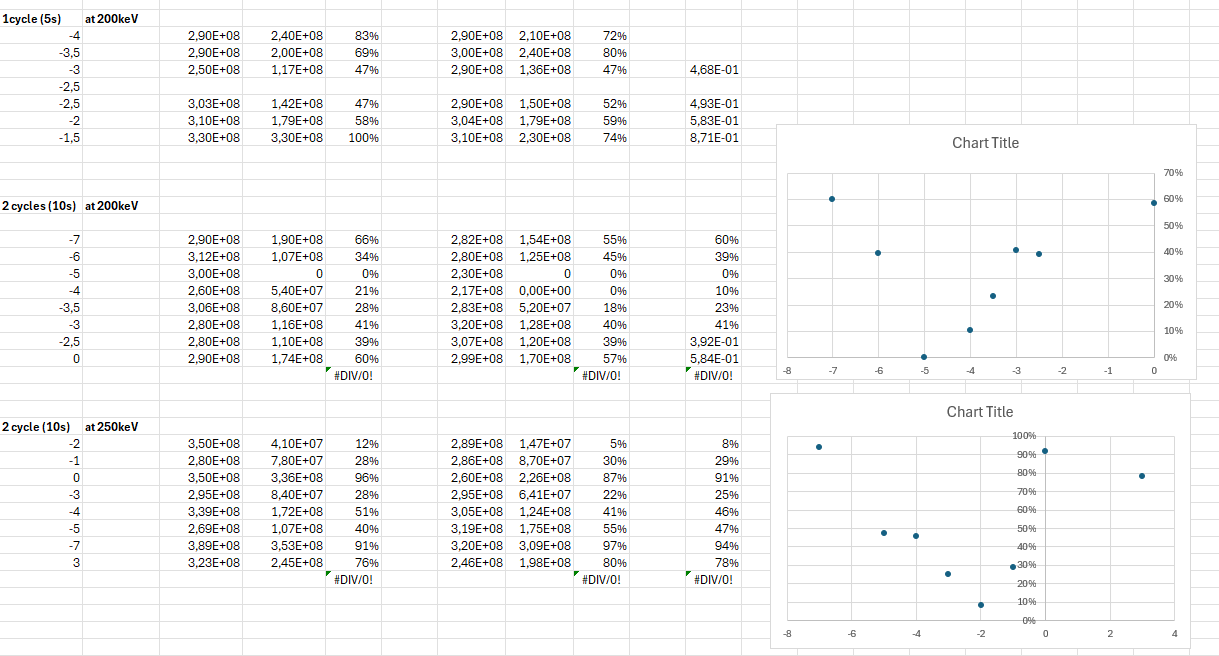The height and width of the screenshot is (656, 1219).
Task: Click 'at 200keV' beside '2 cycles (10s)'
Action: pyautogui.click(x=121, y=206)
